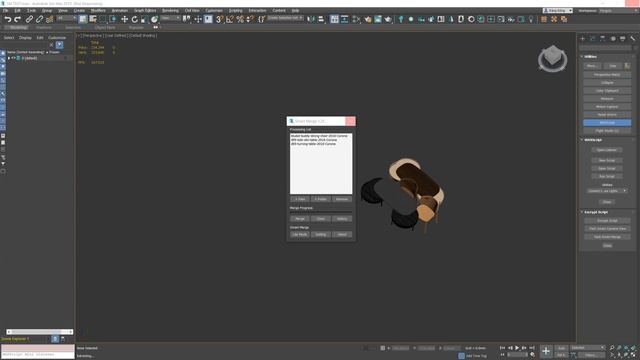The width and height of the screenshot is (640, 360).
Task: Activate the Select Object tool
Action: click(83, 19)
